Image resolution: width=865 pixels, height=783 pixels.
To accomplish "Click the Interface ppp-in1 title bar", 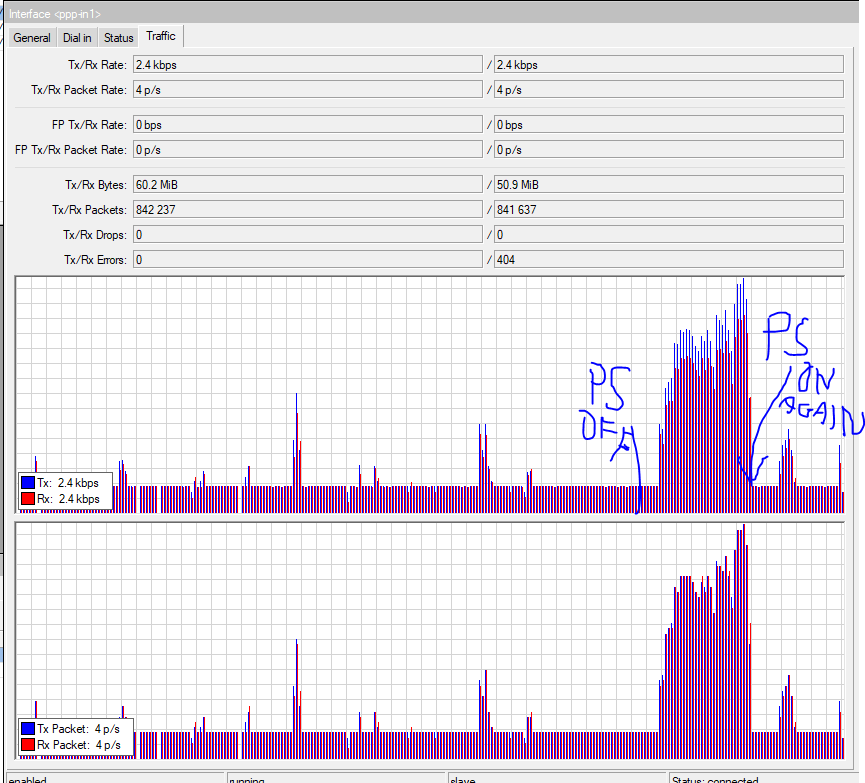I will point(432,13).
